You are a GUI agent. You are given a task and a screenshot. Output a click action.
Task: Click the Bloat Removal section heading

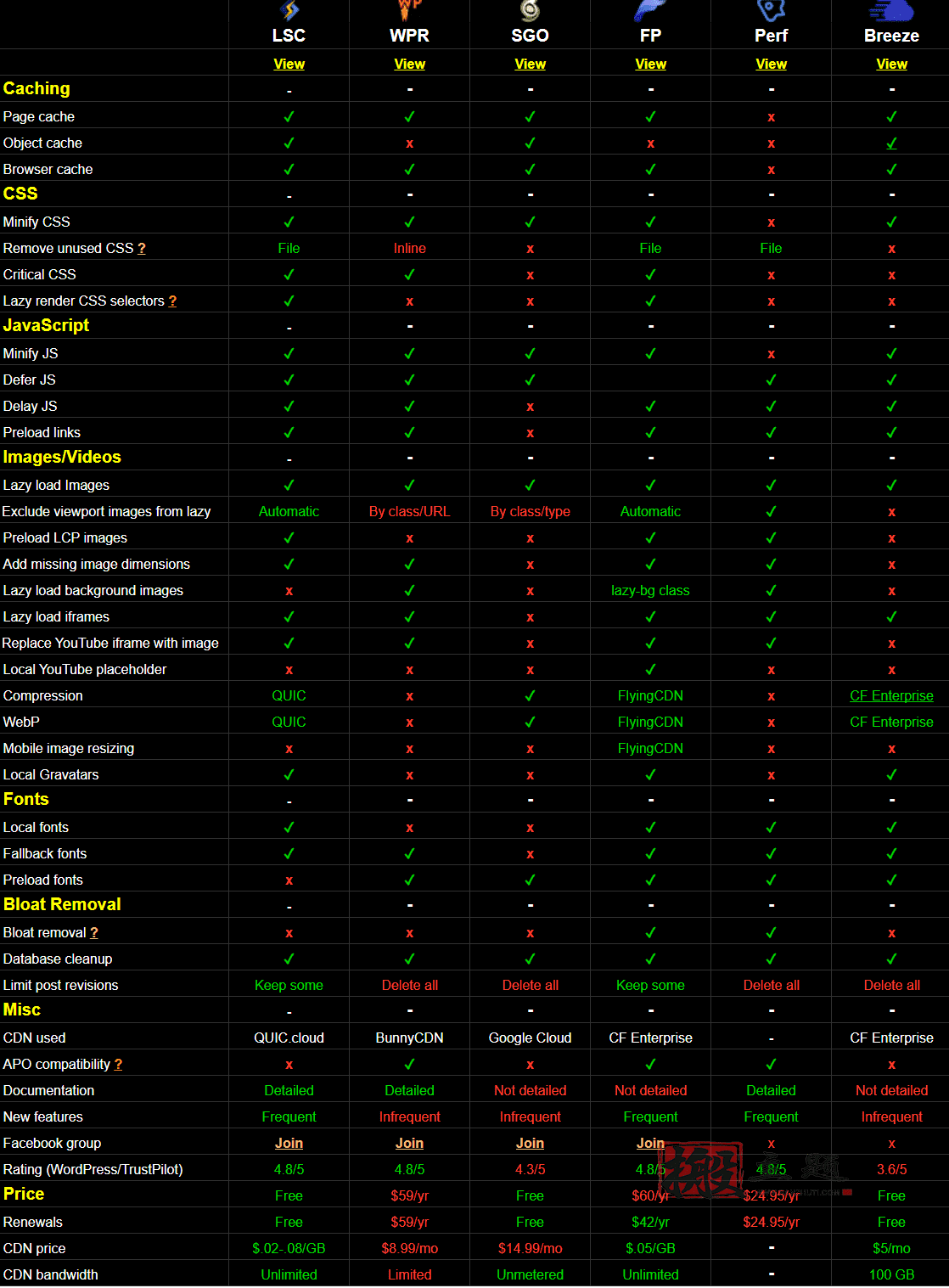62,904
